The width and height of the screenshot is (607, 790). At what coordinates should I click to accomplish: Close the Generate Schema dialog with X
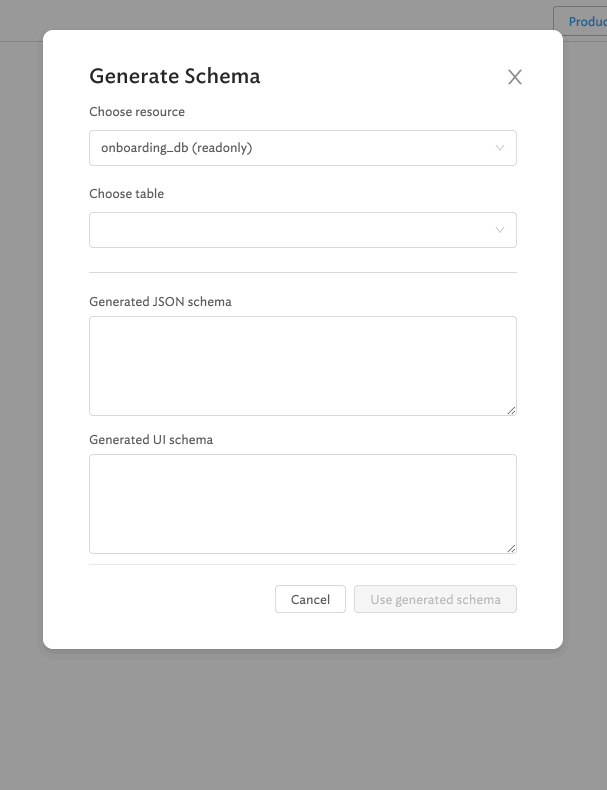tap(515, 77)
